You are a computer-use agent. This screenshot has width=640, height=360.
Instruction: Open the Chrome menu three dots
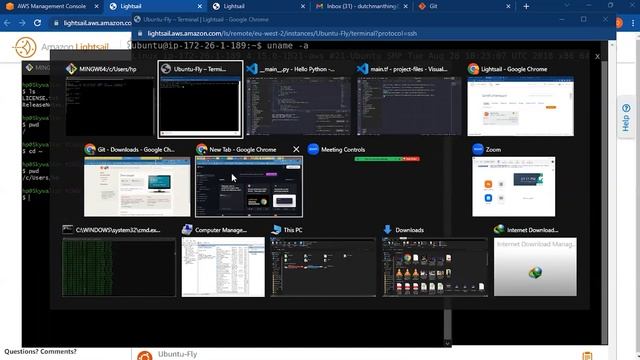(x=633, y=23)
